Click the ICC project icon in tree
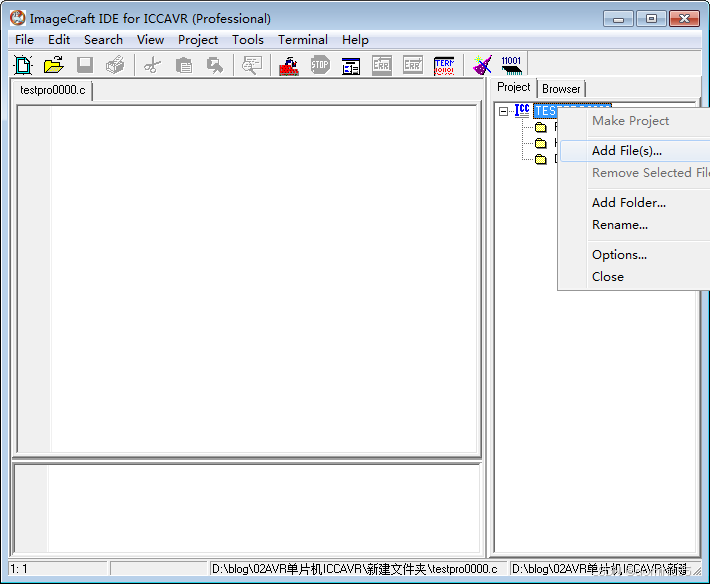This screenshot has height=584, width=710. 522,110
